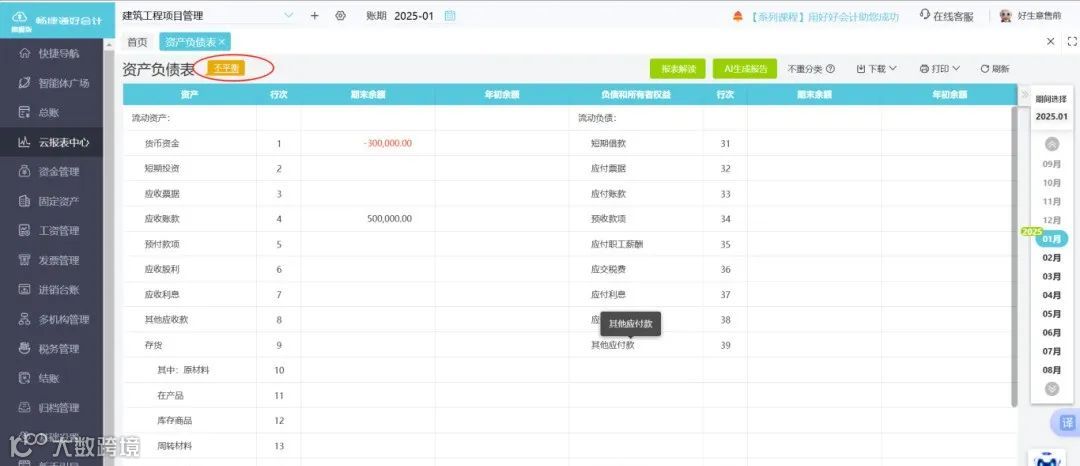Click the 短期借款 row label
Screen dimensions: 1080x466
pyautogui.click(x=608, y=143)
